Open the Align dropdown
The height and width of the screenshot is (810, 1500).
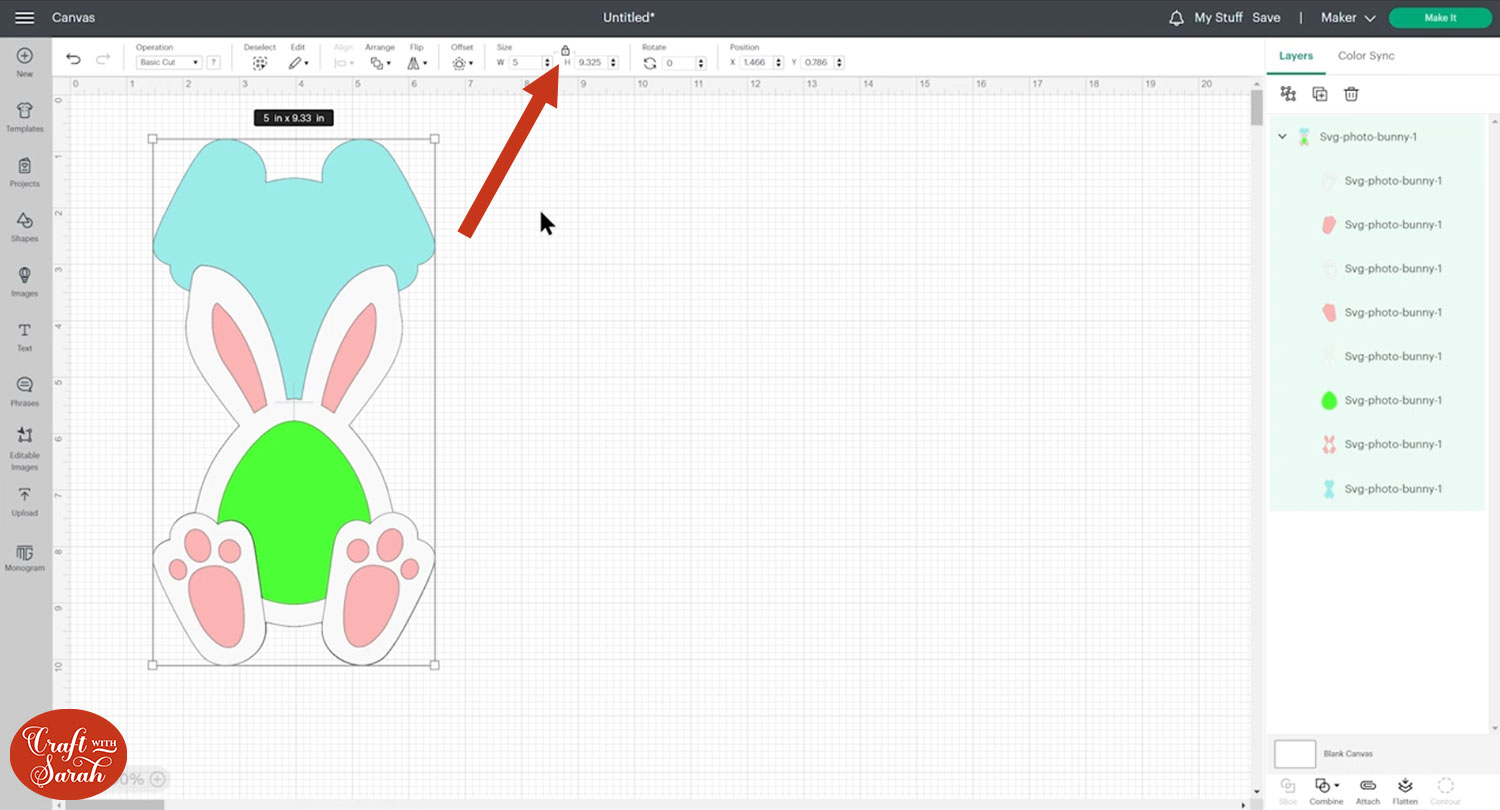coord(343,63)
